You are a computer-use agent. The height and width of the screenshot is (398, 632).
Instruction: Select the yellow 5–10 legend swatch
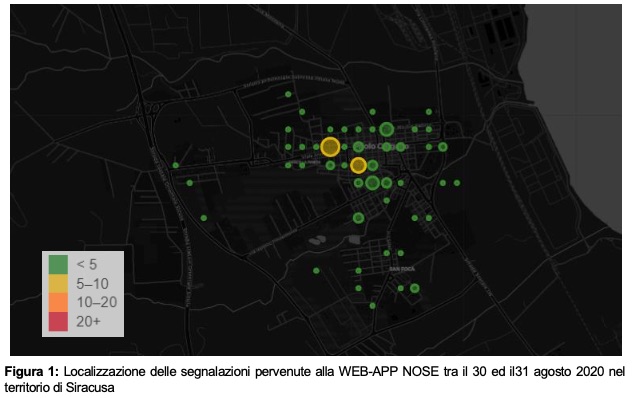[x=58, y=283]
